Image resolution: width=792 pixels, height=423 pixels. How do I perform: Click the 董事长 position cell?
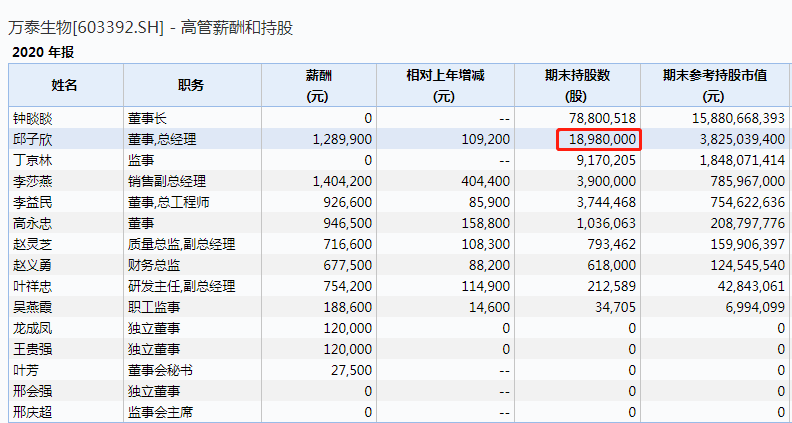click(147, 119)
